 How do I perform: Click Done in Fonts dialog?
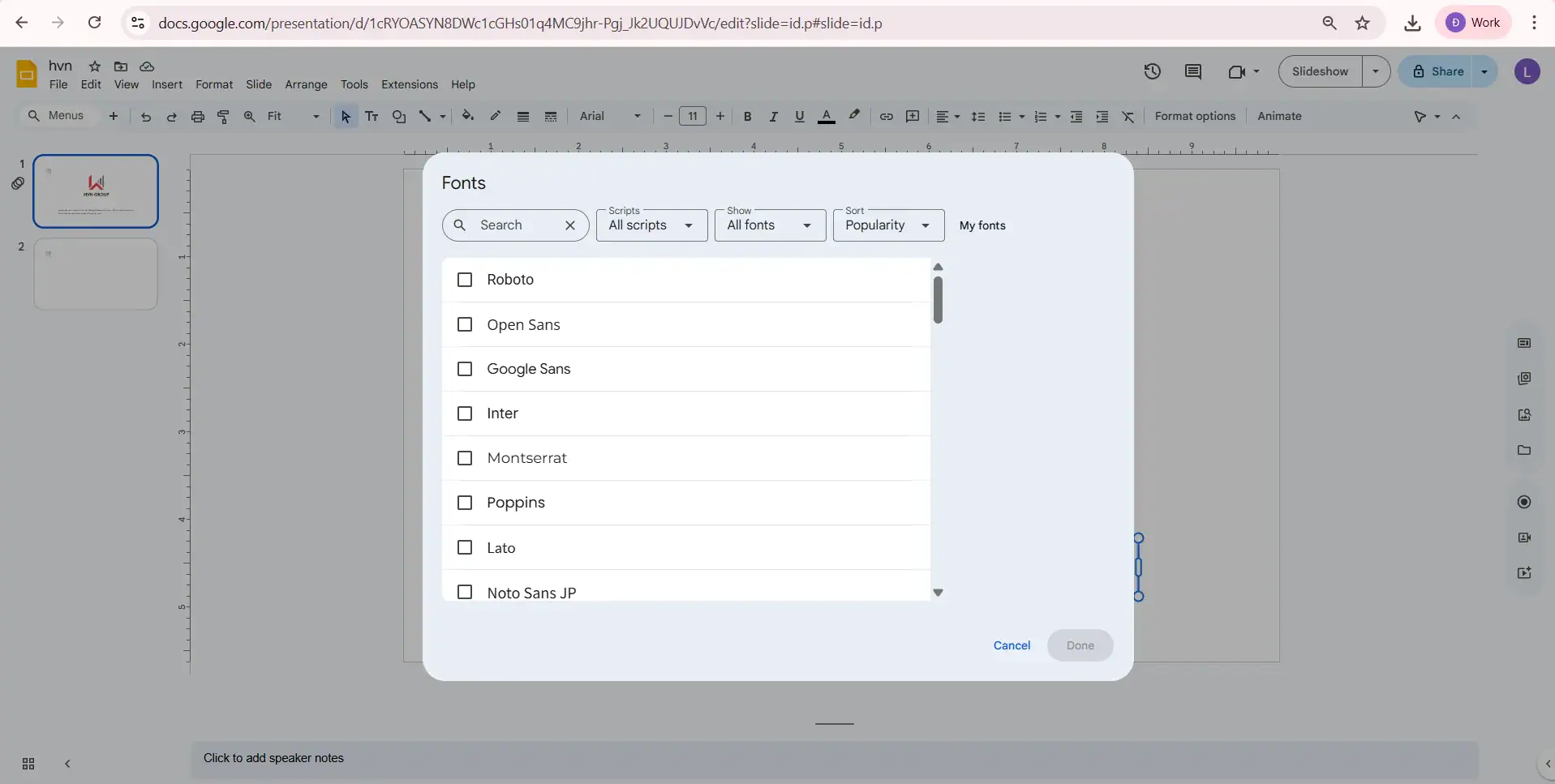(x=1080, y=645)
